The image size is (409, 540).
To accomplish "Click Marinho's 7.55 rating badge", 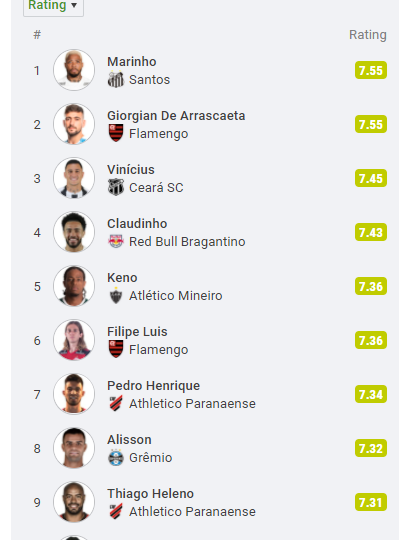I will [x=371, y=70].
